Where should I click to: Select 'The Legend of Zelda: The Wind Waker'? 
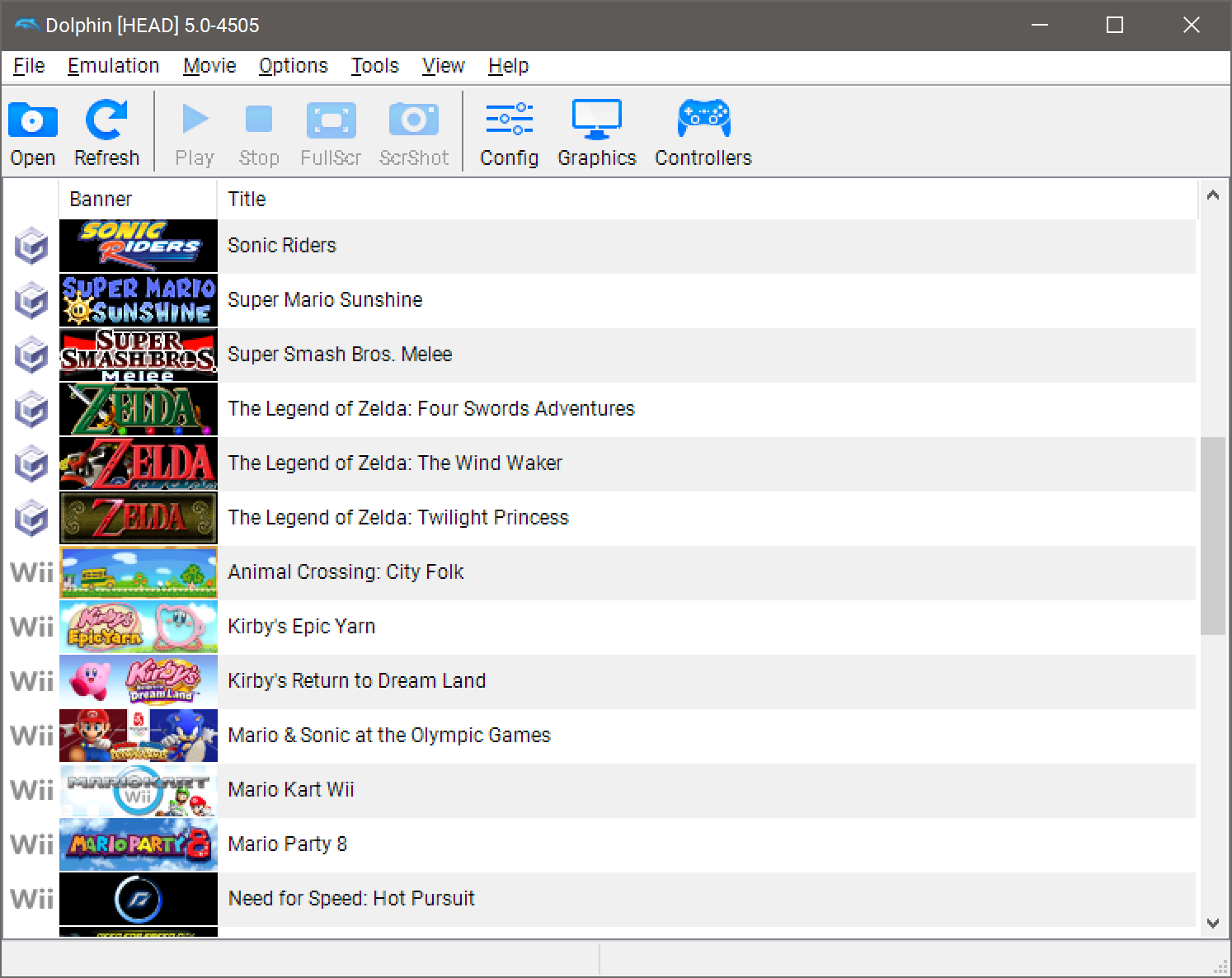(395, 463)
